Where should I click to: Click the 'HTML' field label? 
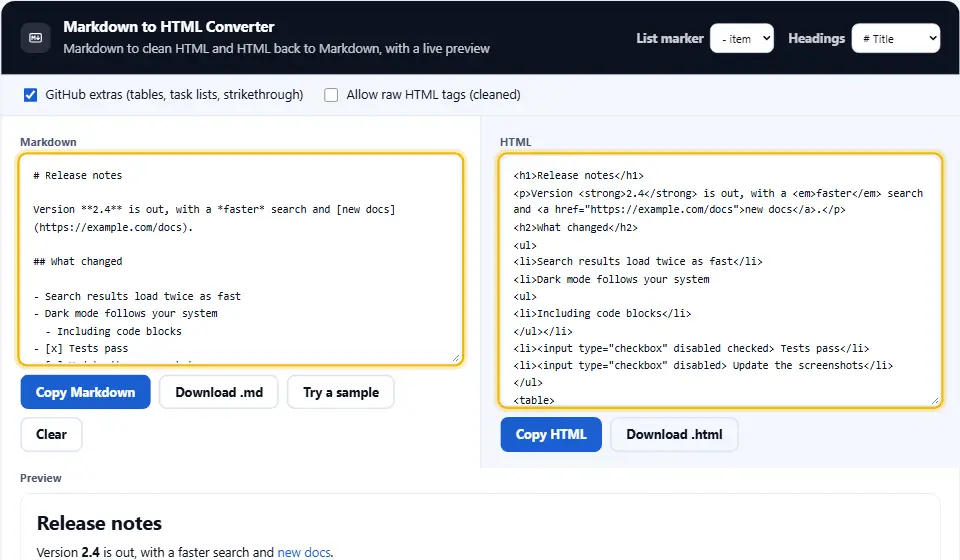click(x=516, y=142)
